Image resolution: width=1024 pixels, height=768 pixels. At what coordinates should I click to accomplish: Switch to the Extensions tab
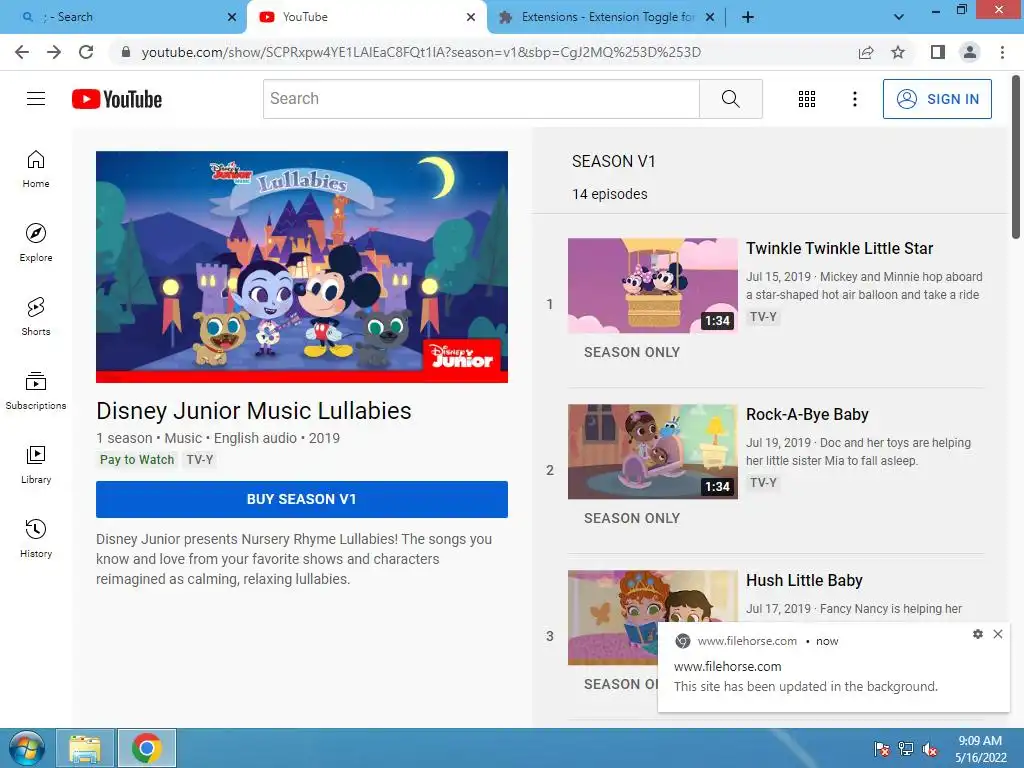point(606,17)
